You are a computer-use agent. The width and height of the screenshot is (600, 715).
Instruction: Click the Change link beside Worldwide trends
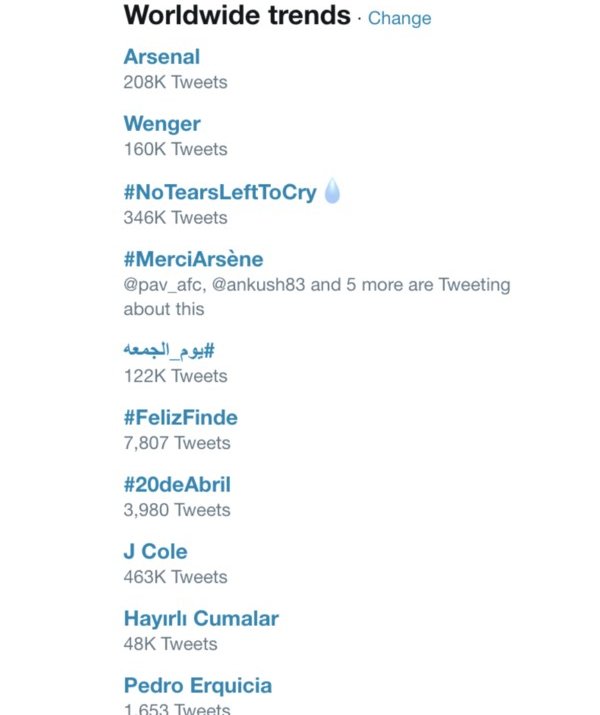(400, 18)
